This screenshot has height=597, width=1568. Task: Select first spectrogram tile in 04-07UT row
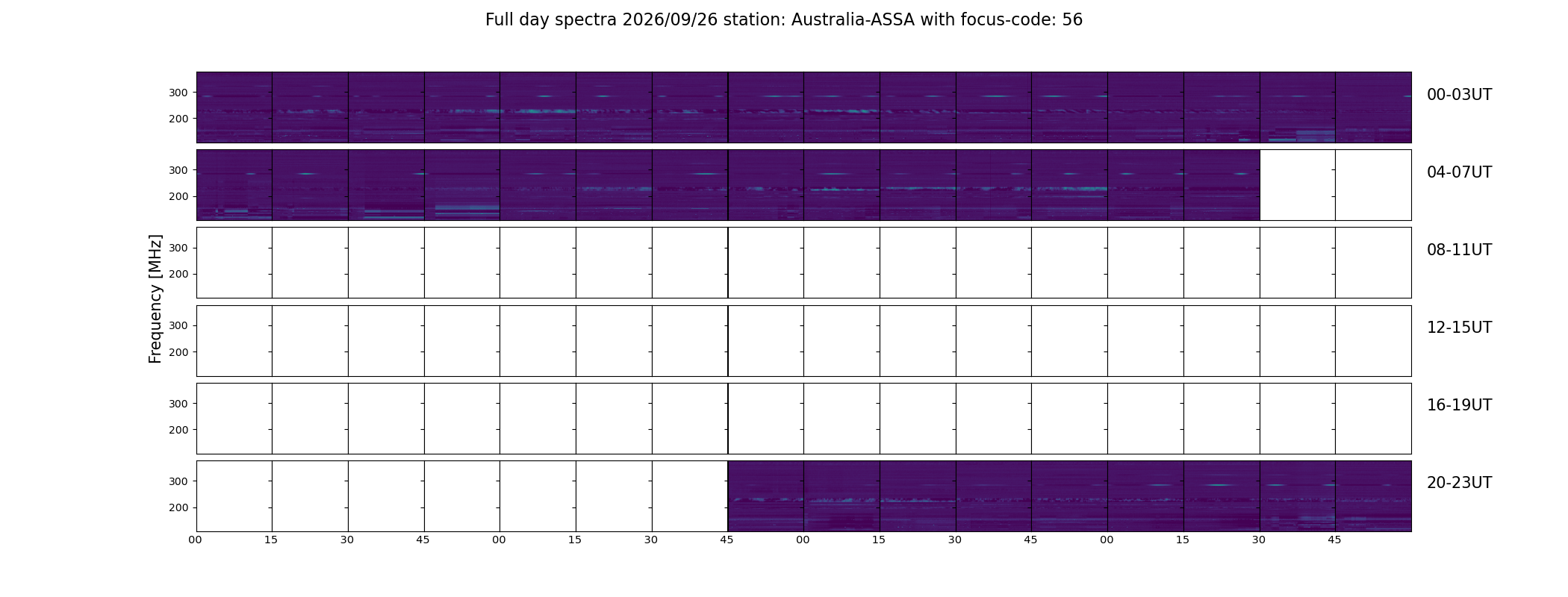tap(234, 185)
